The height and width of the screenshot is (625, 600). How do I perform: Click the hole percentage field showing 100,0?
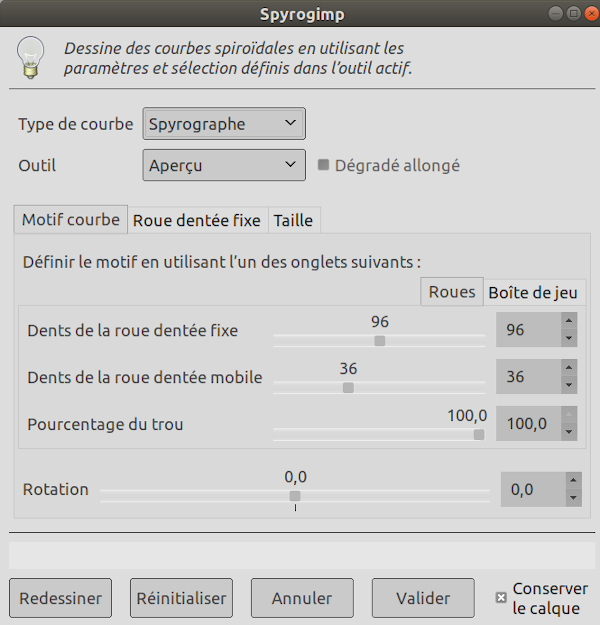coord(529,423)
